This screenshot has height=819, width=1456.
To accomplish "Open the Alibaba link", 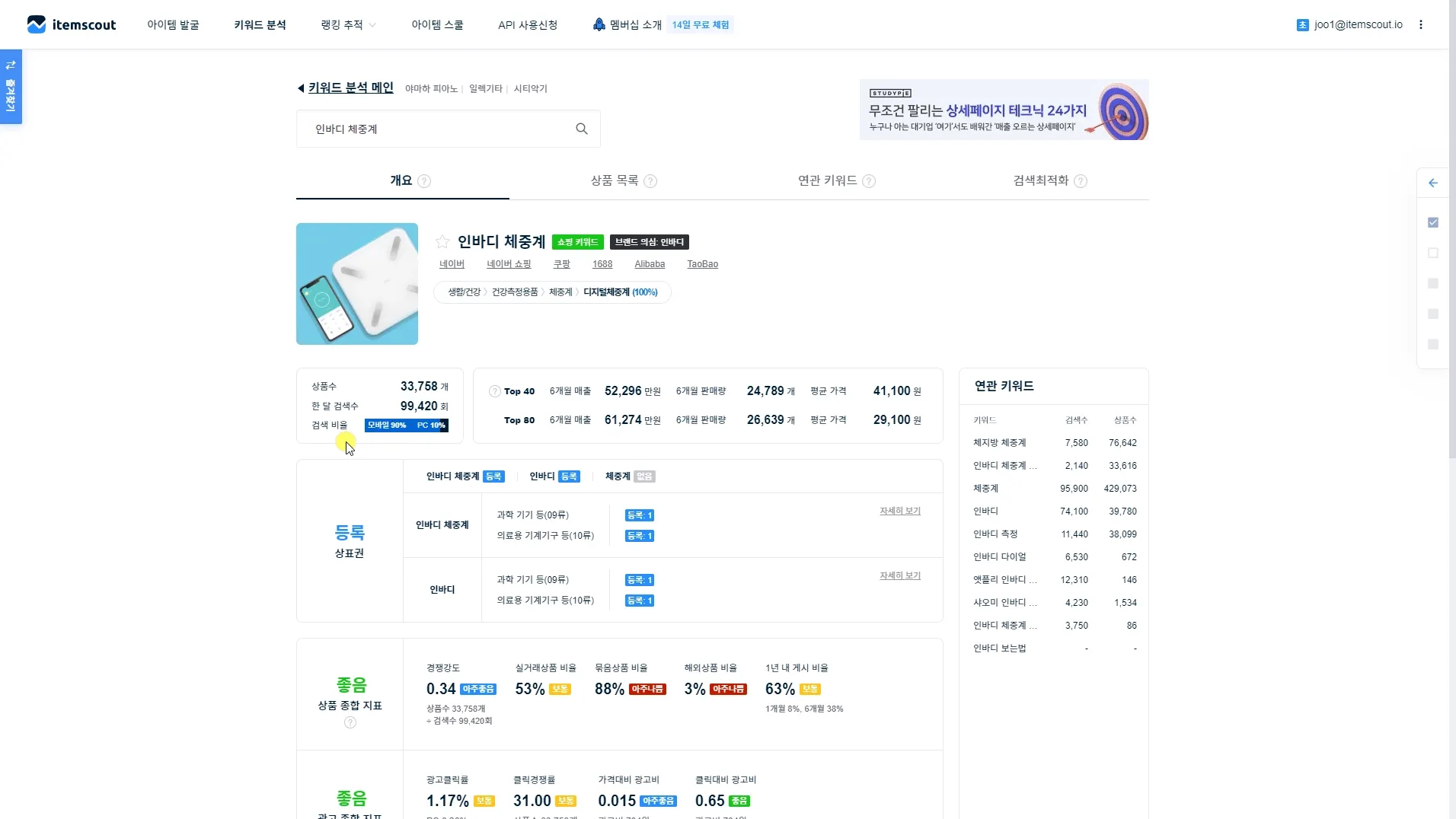I will click(650, 264).
